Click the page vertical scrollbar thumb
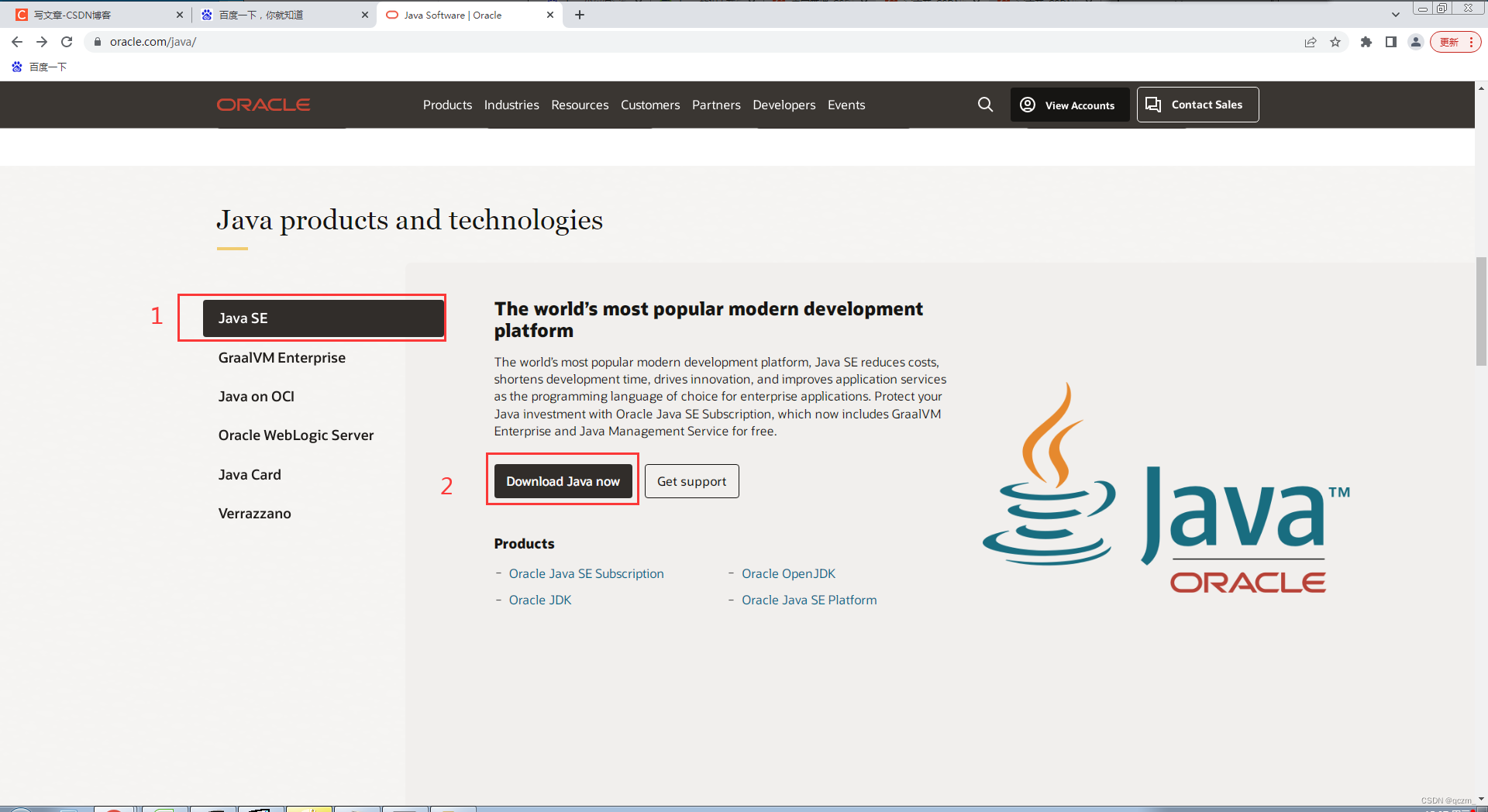Image resolution: width=1488 pixels, height=812 pixels. click(1481, 311)
